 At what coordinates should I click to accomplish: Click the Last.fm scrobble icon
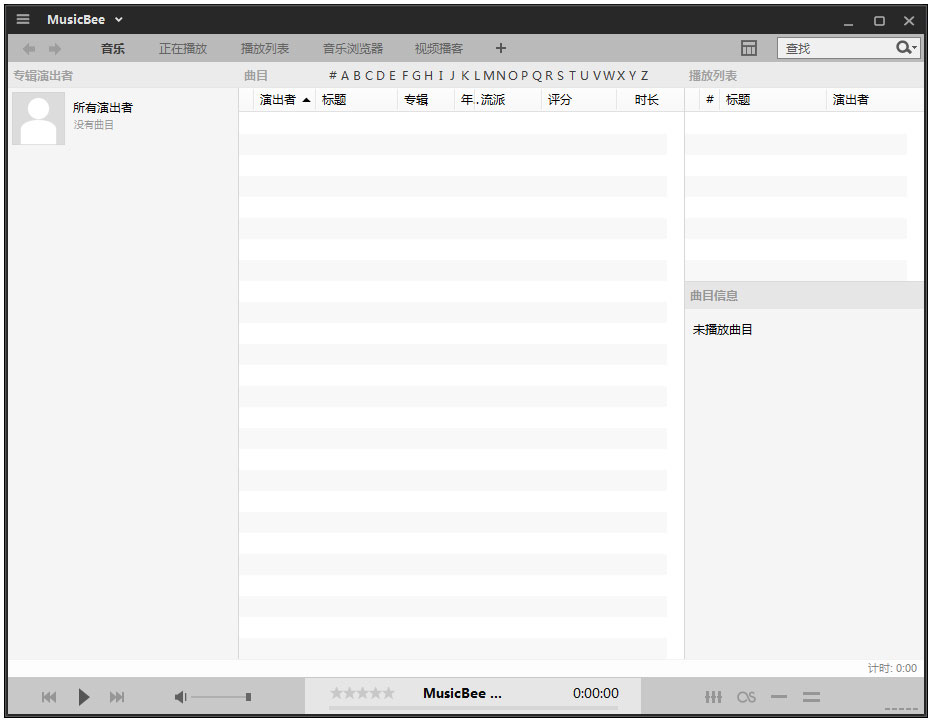746,697
